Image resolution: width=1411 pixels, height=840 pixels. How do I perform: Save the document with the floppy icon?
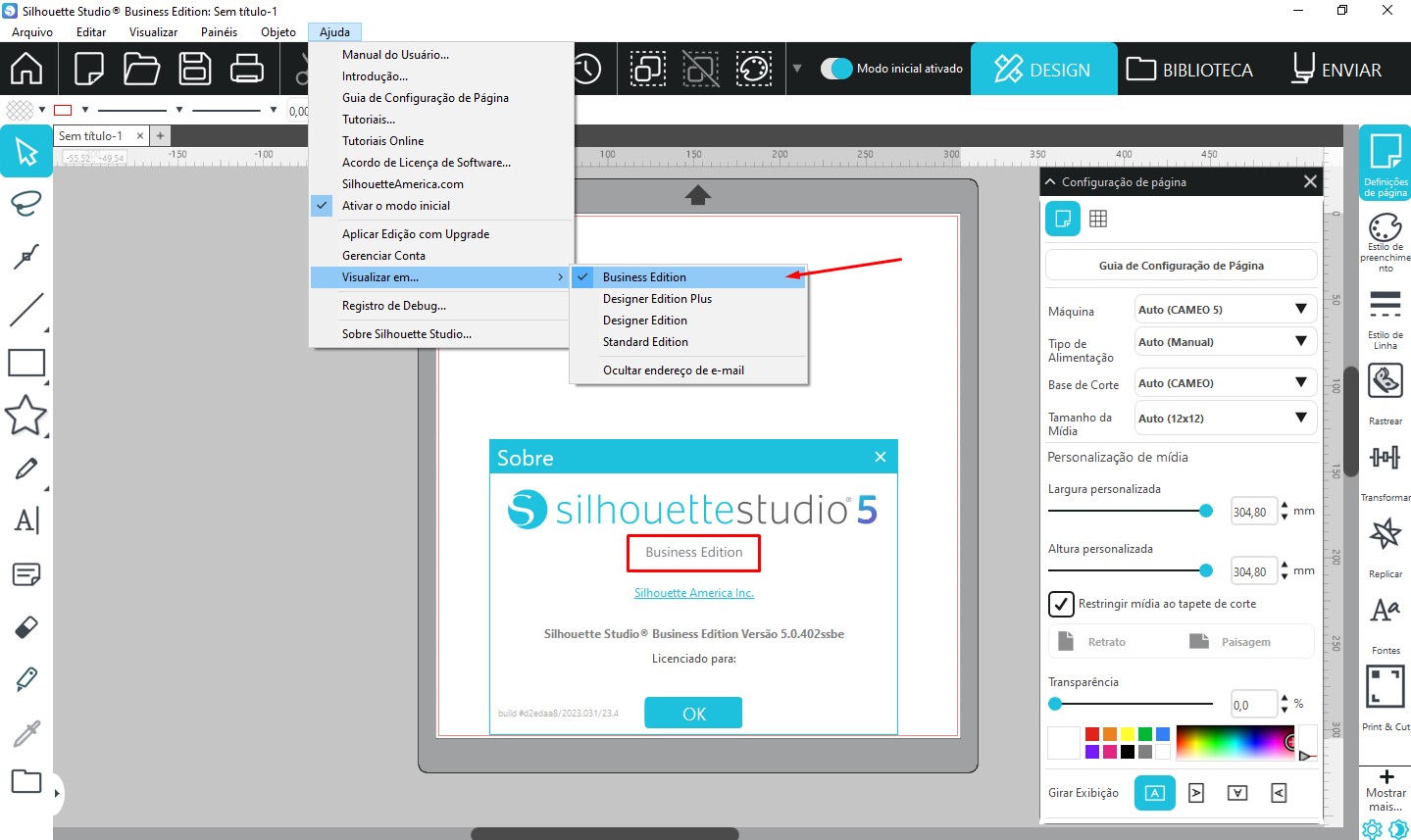pos(195,69)
